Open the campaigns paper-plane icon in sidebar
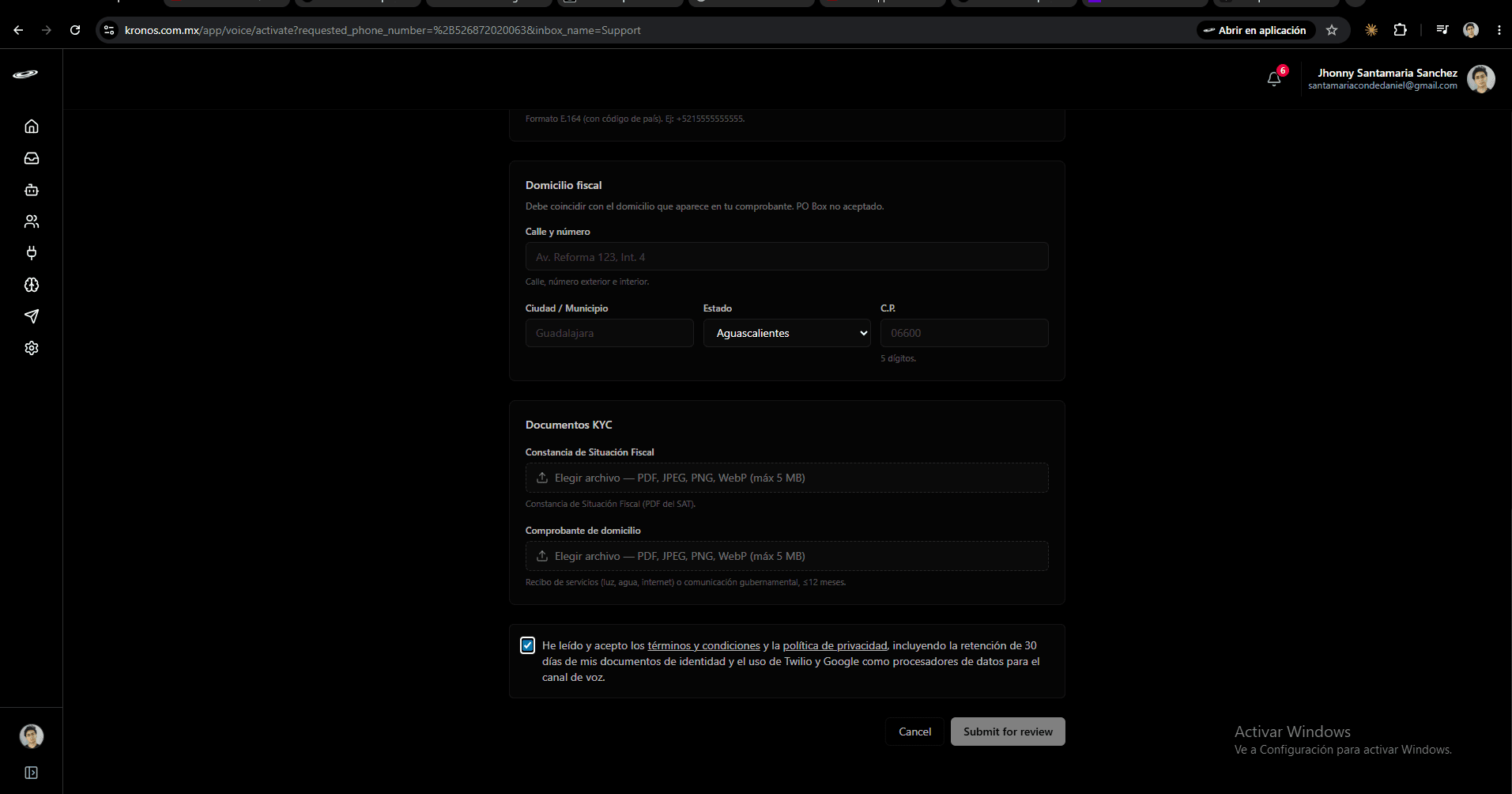 click(32, 316)
